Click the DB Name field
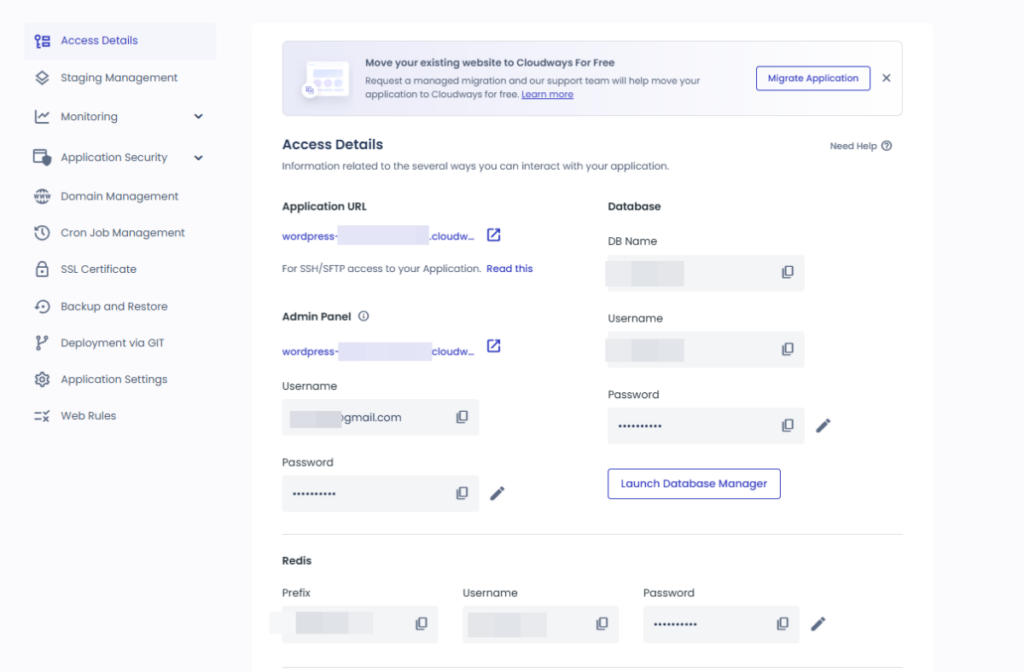1024x672 pixels. click(706, 272)
